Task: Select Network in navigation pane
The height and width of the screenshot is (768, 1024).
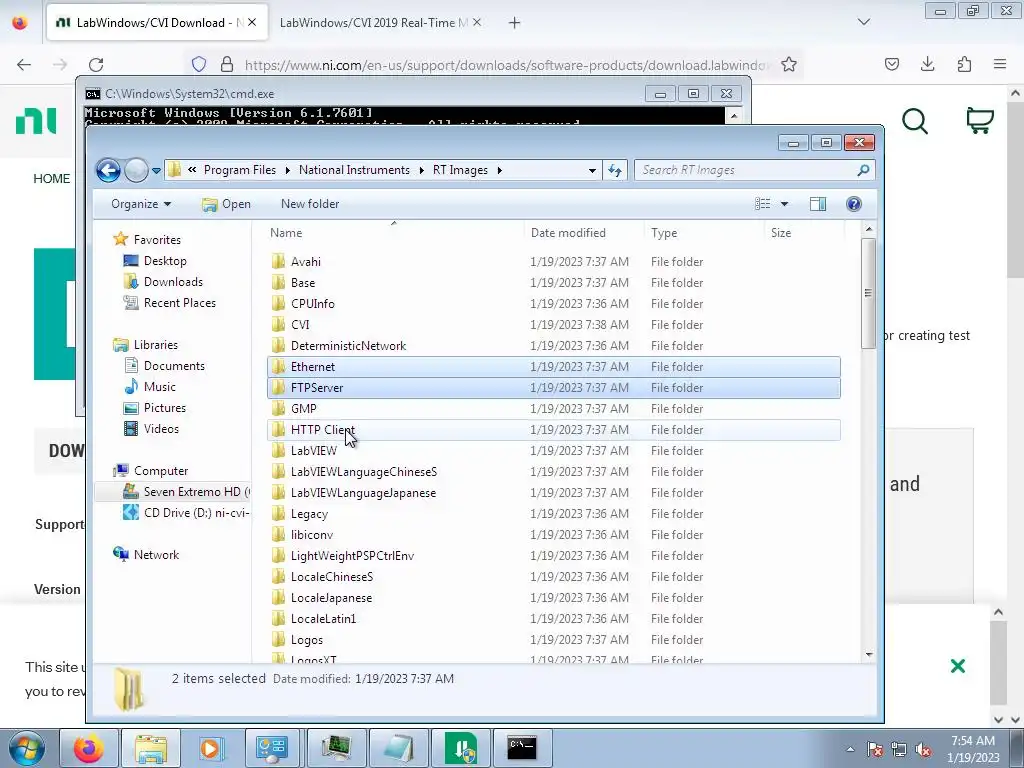Action: coord(156,554)
